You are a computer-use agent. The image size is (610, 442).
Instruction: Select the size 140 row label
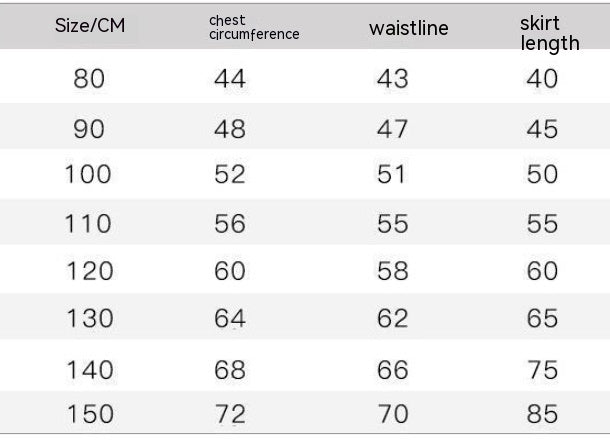coord(88,370)
